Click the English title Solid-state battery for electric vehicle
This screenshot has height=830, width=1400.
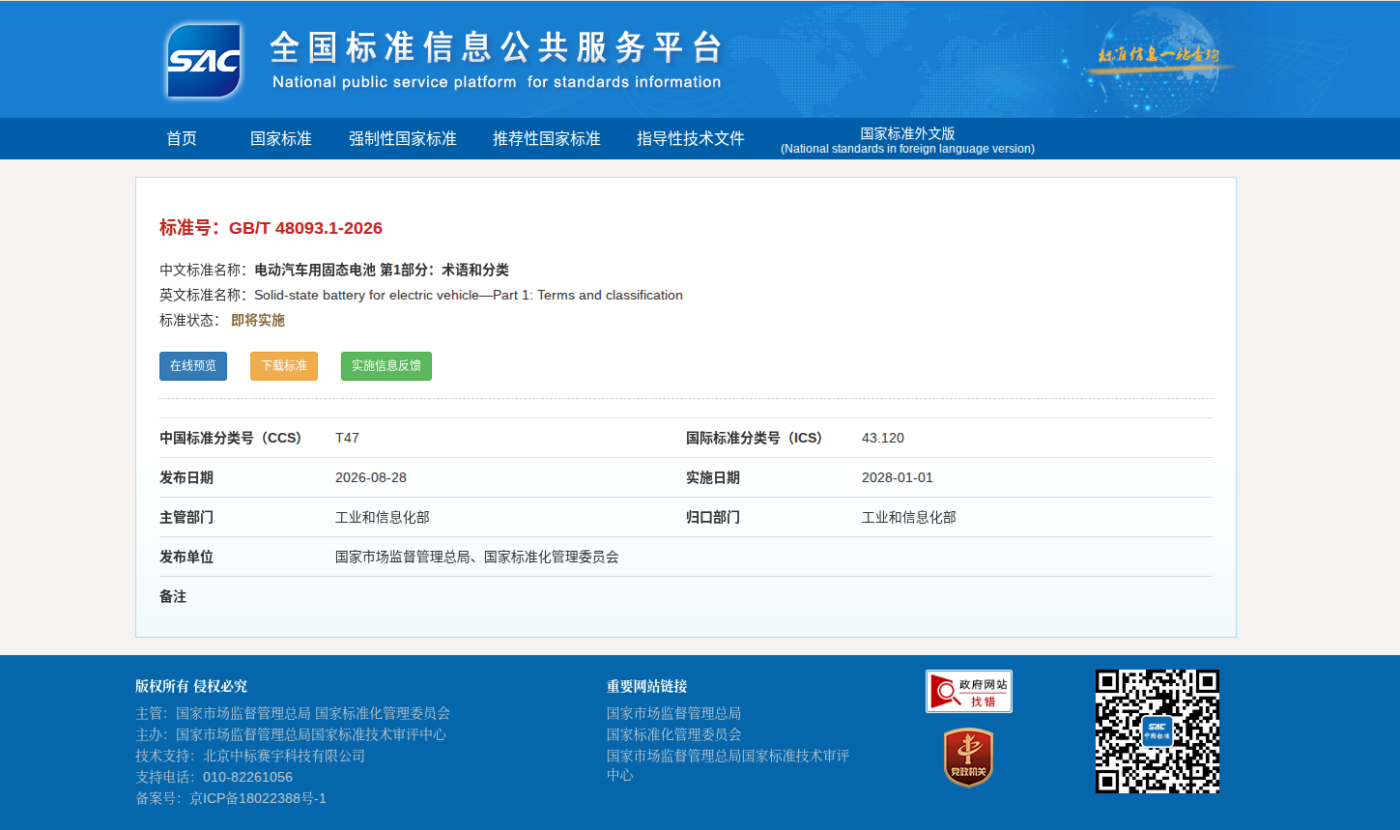469,295
